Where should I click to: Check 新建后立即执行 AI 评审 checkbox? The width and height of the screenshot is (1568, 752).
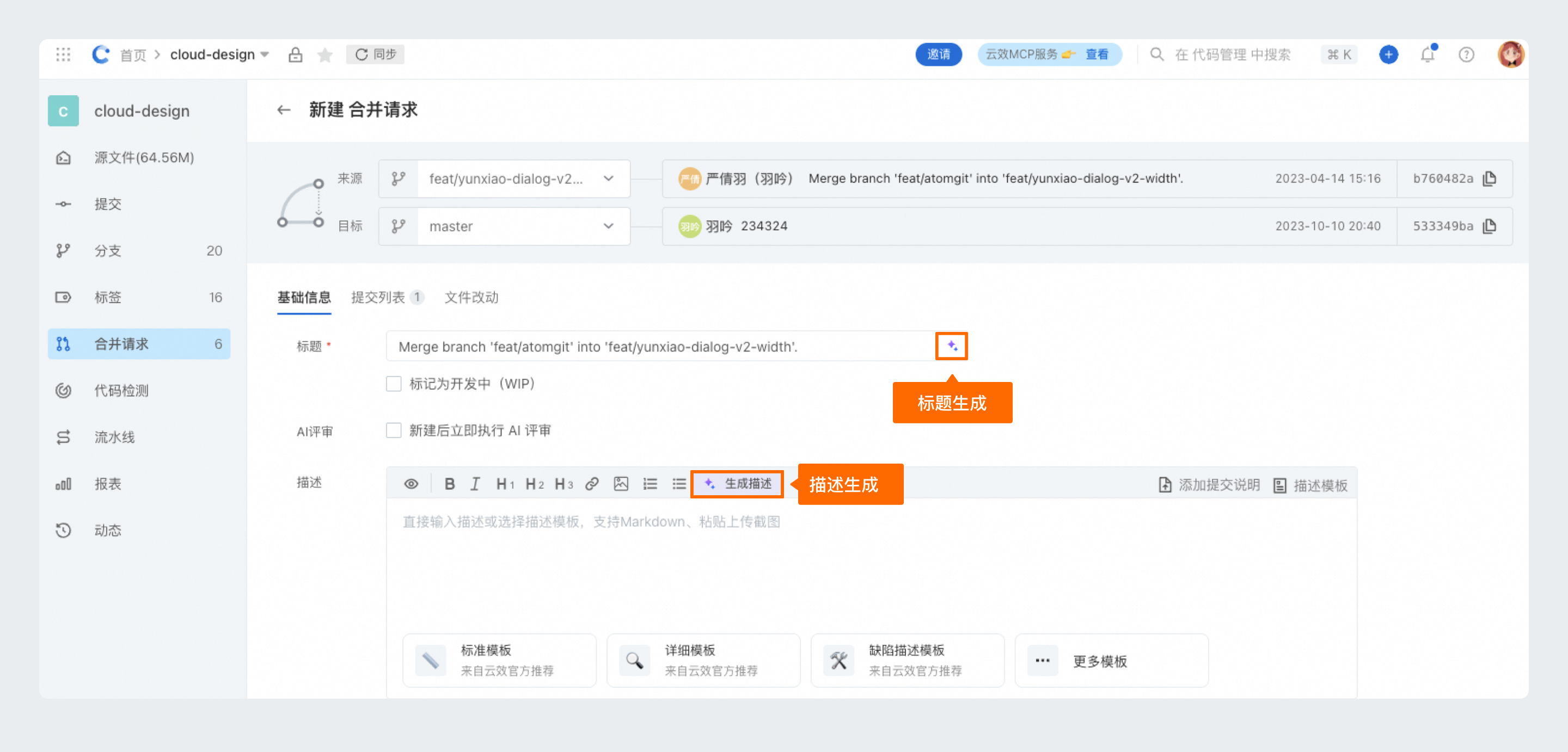tap(394, 431)
